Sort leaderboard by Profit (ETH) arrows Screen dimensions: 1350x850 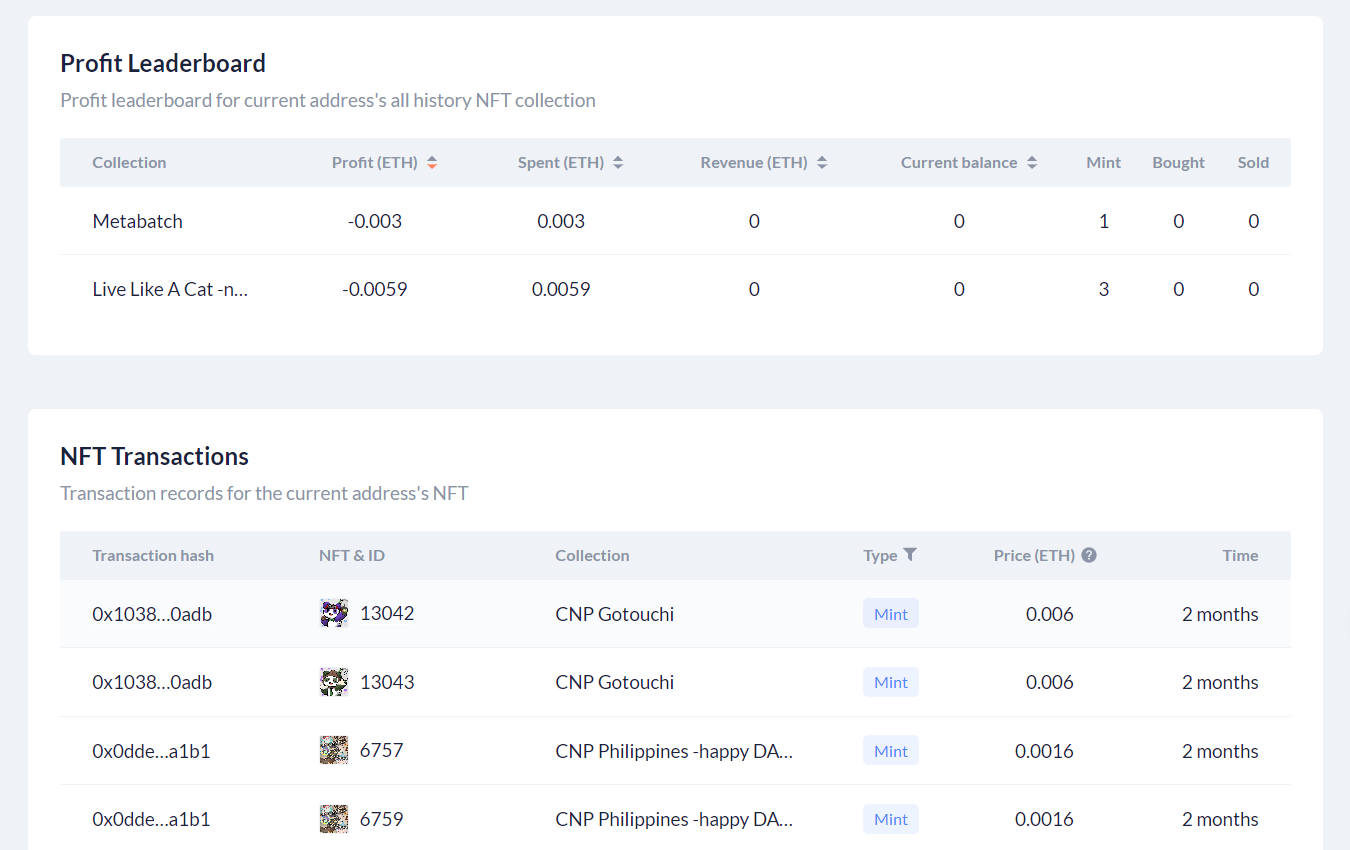coord(432,163)
